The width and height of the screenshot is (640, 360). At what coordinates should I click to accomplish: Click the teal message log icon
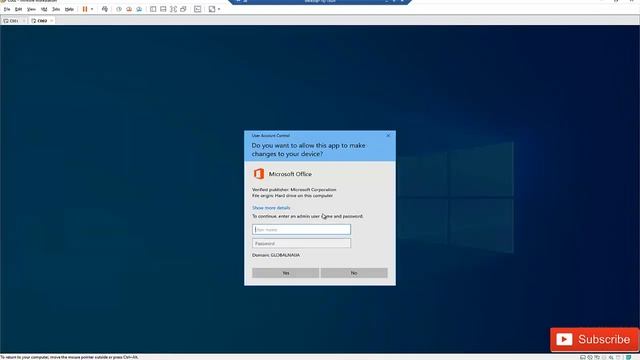(x=629, y=357)
